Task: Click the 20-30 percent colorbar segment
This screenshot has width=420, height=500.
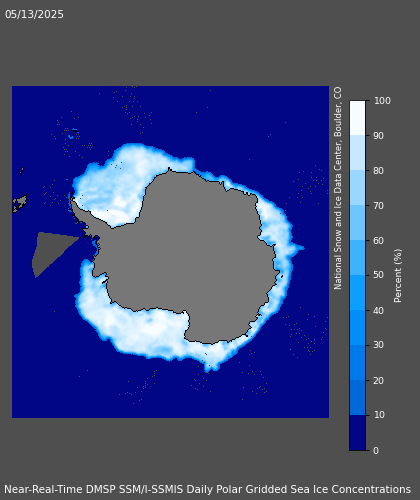Action: pos(357,363)
